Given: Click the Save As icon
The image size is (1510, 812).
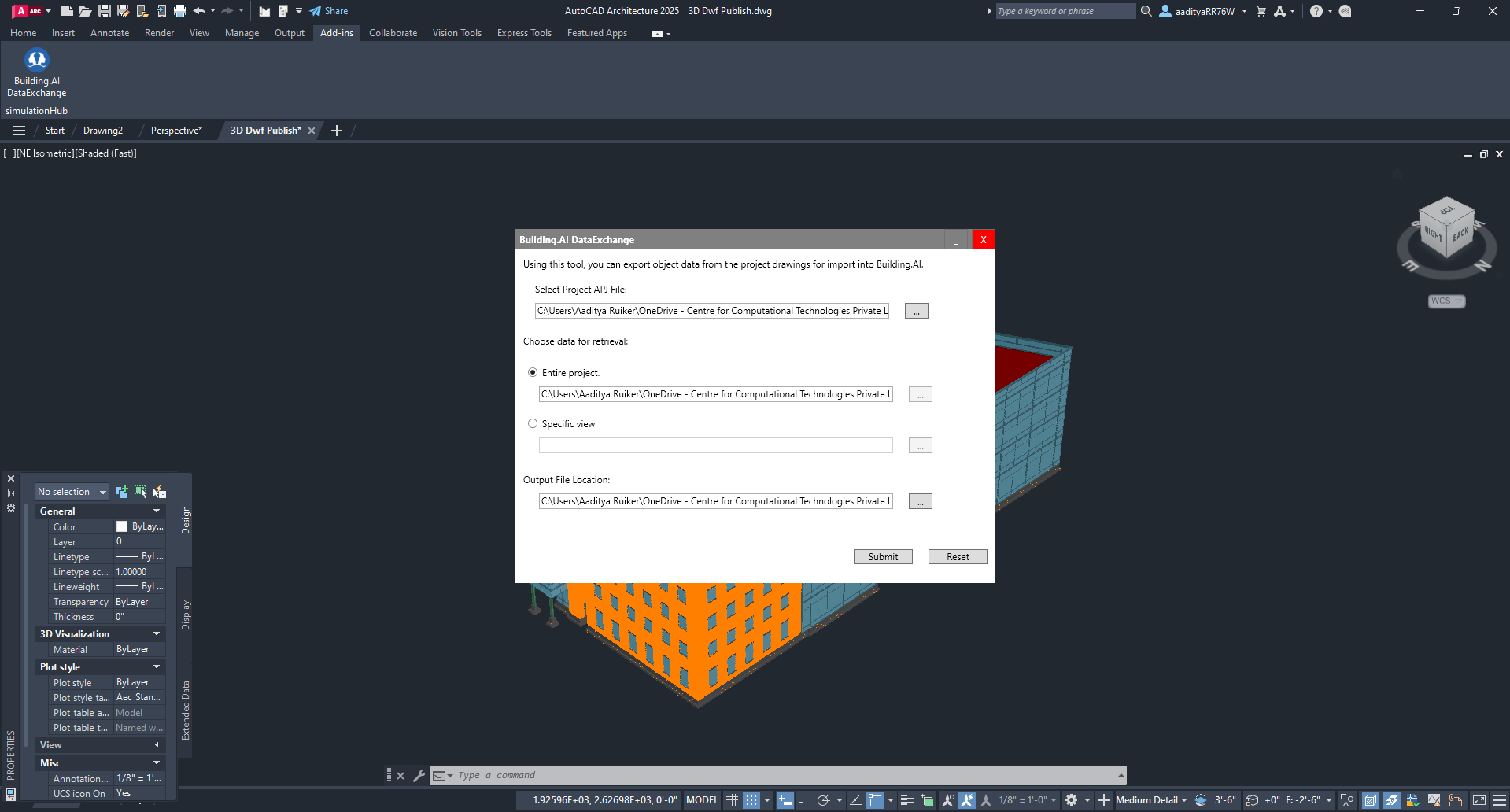Looking at the screenshot, I should pyautogui.click(x=123, y=11).
